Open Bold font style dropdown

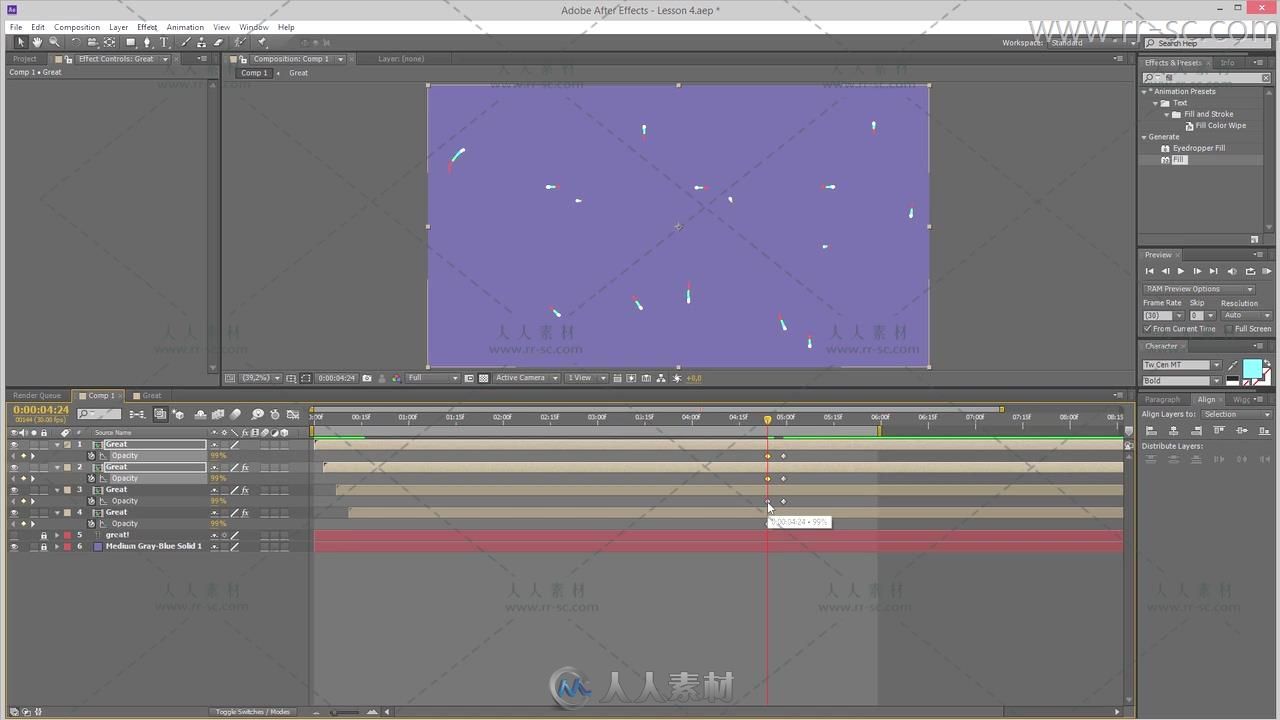pos(1182,381)
